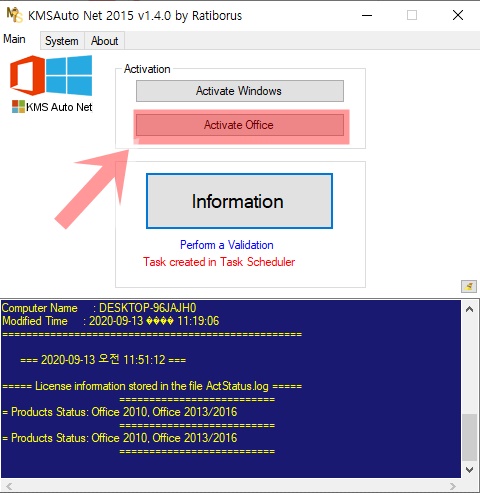Screen dimensions: 480x493
Task: Close the KMSAuto Net window
Action: pyautogui.click(x=458, y=15)
